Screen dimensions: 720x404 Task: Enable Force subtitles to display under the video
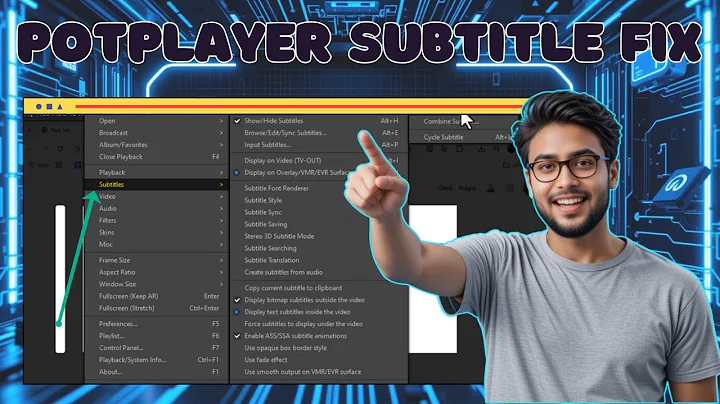(x=303, y=324)
